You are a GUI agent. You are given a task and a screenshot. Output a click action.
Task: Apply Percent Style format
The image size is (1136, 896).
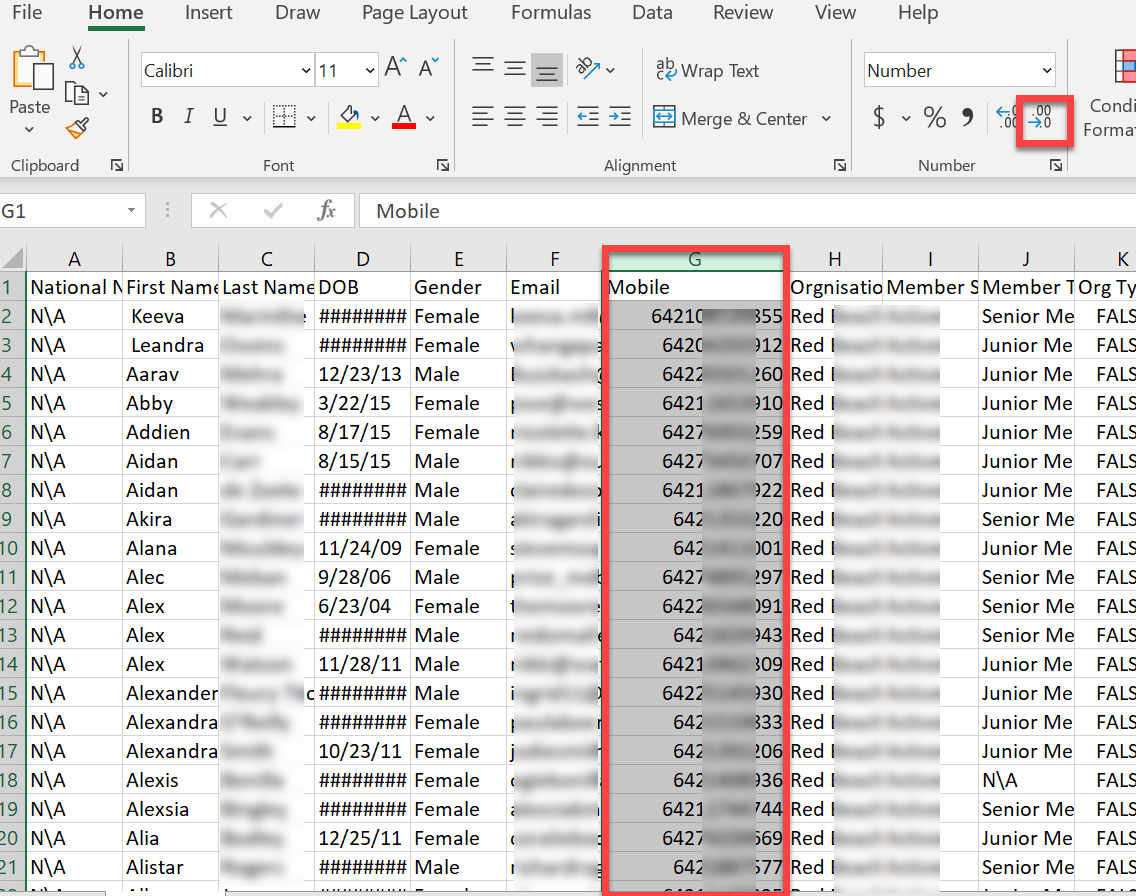pos(934,118)
